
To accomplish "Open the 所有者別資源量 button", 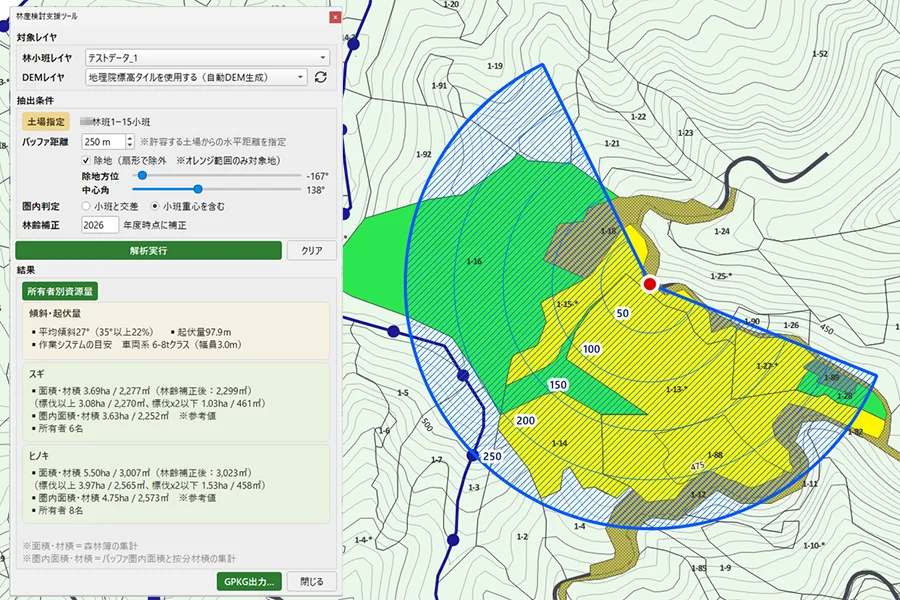I will (x=60, y=291).
